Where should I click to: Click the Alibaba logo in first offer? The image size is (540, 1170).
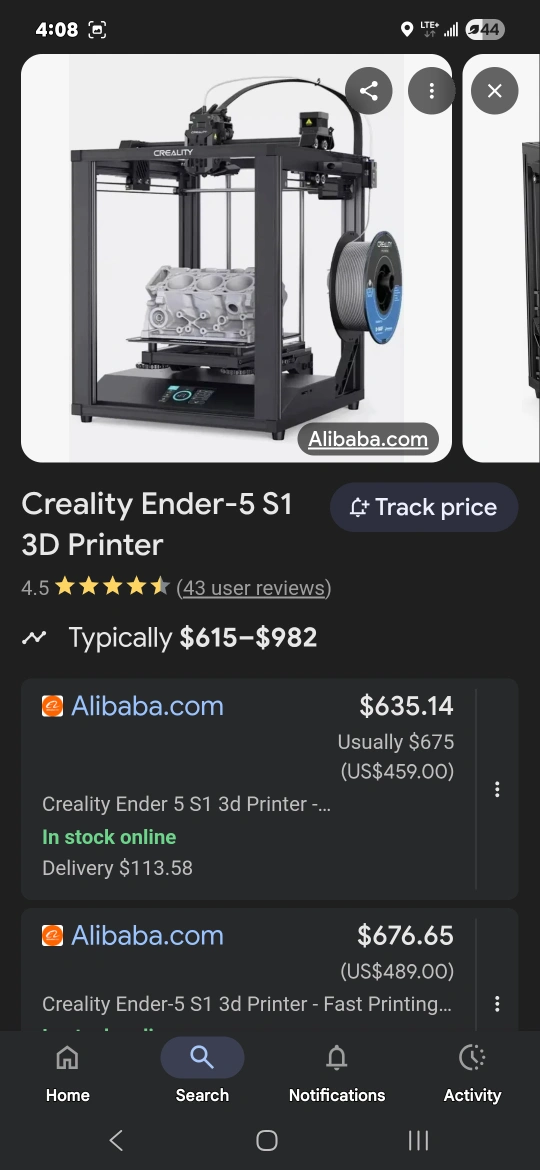pyautogui.click(x=52, y=706)
